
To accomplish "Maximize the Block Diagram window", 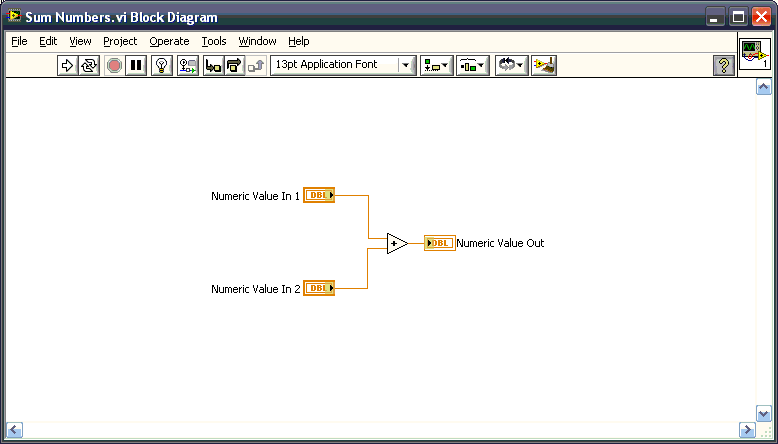I will click(x=738, y=17).
